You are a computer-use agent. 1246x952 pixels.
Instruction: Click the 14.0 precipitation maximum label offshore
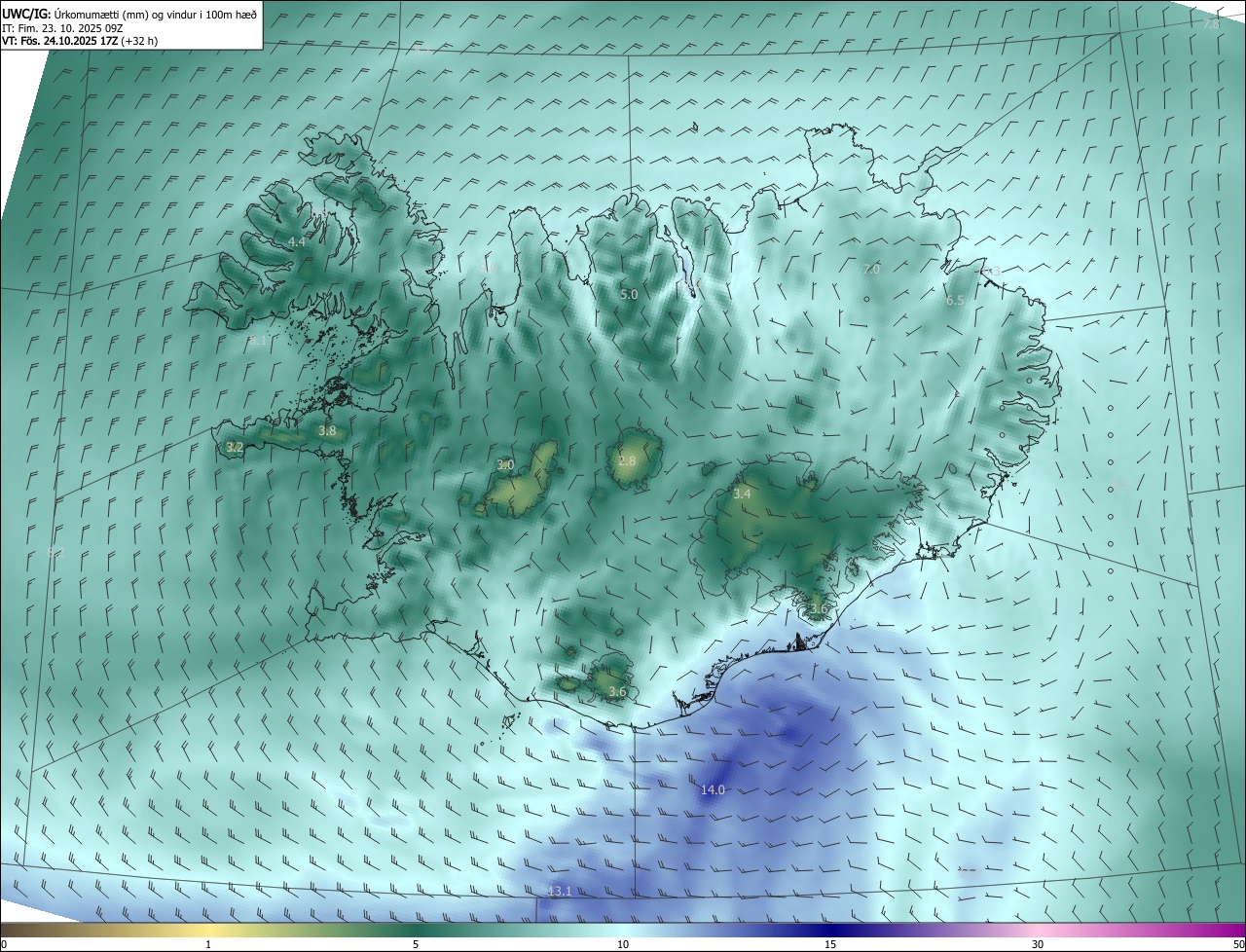(713, 790)
